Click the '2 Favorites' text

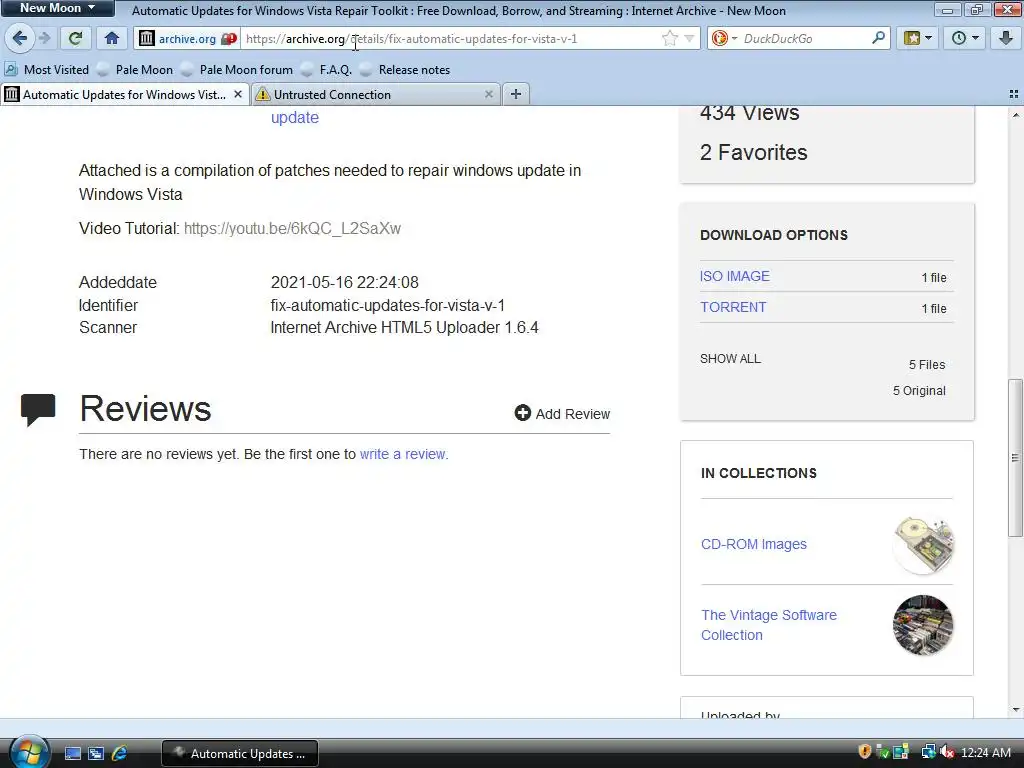click(754, 152)
